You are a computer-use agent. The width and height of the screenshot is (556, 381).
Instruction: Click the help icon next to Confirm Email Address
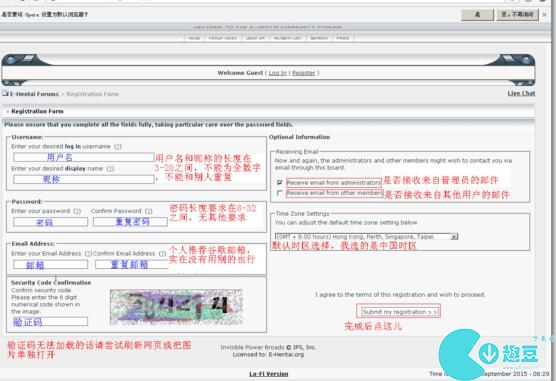point(162,254)
